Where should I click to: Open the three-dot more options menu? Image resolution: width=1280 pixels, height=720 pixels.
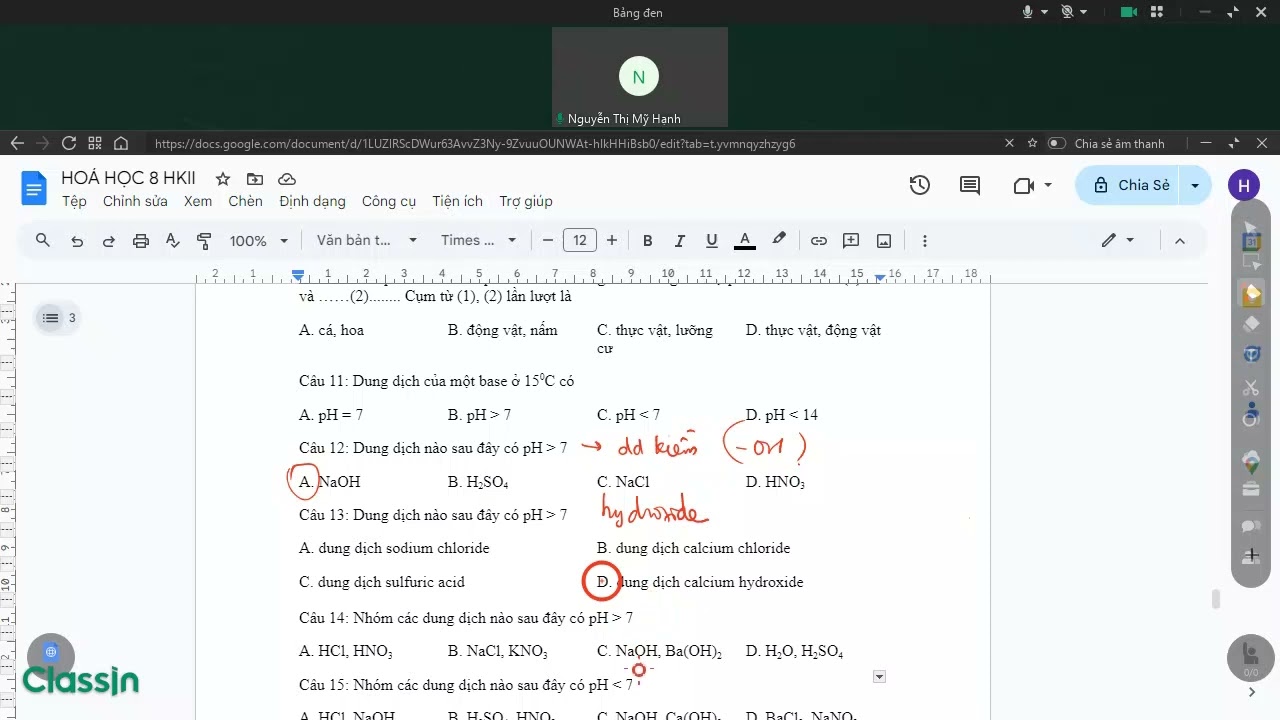[x=924, y=241]
